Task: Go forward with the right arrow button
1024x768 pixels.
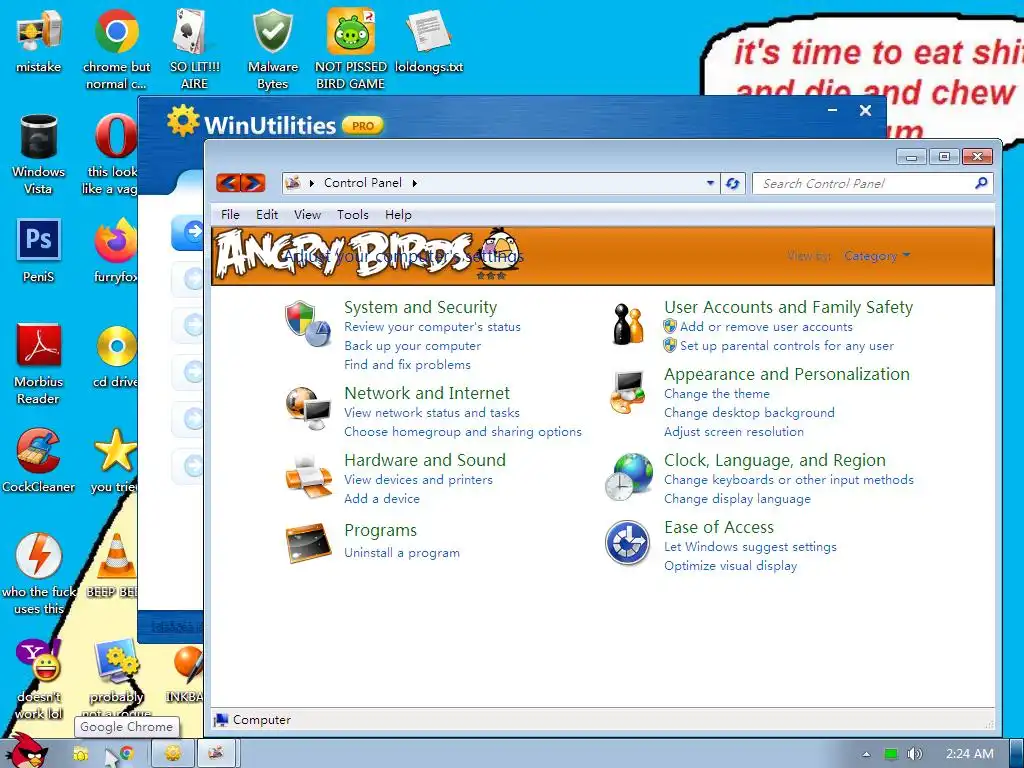Action: tap(253, 183)
